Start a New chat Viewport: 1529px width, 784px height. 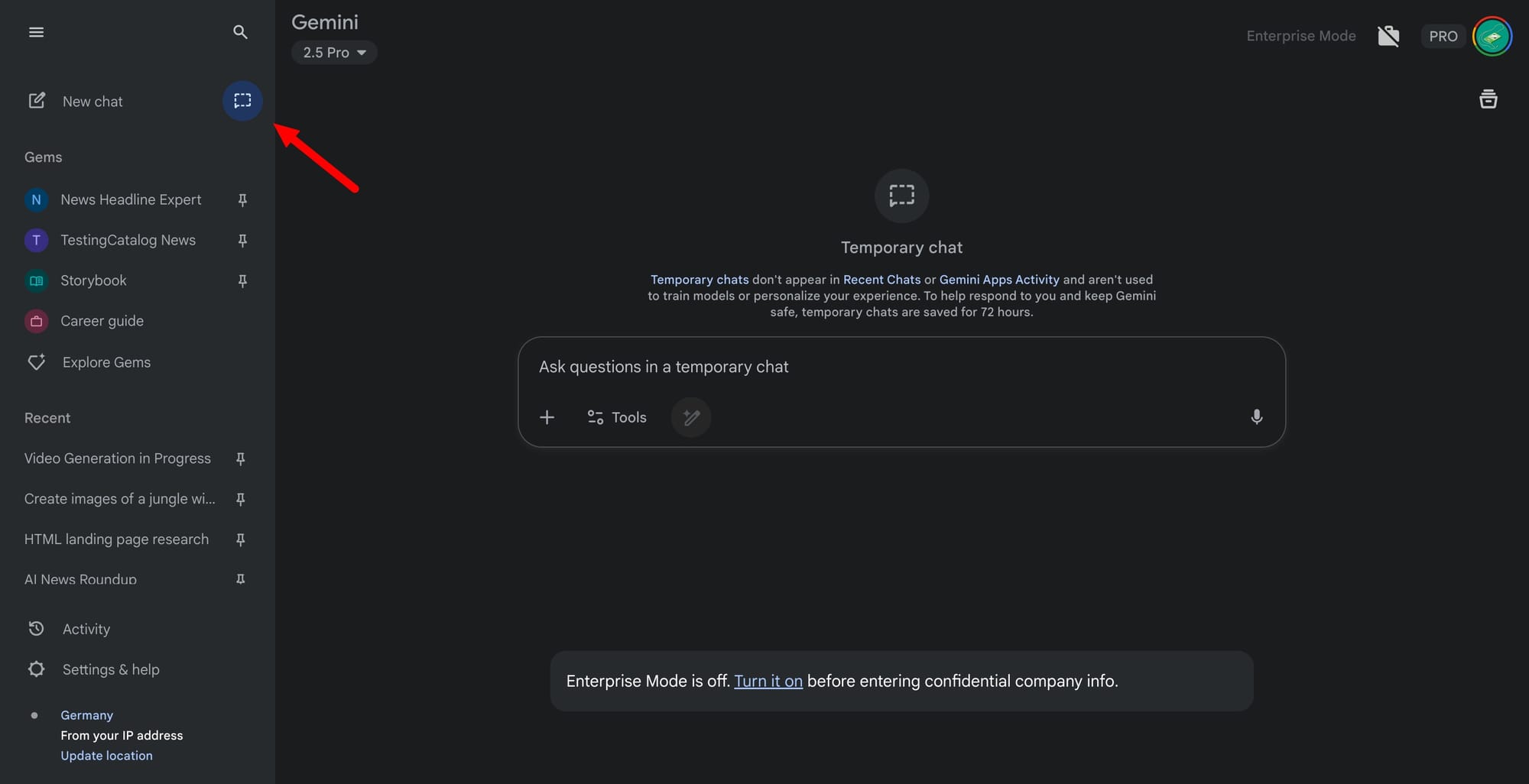92,102
